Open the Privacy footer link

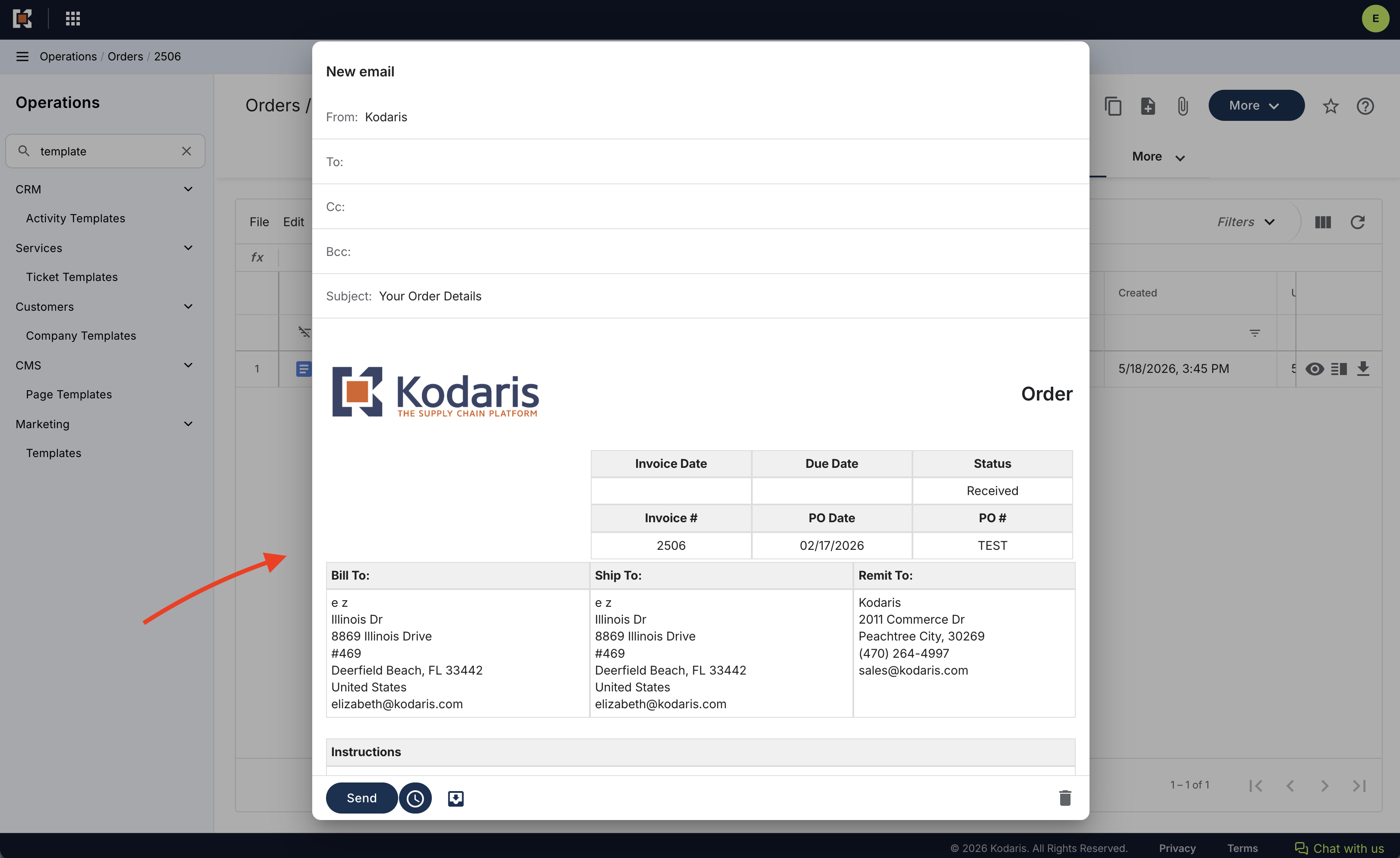point(1177,849)
